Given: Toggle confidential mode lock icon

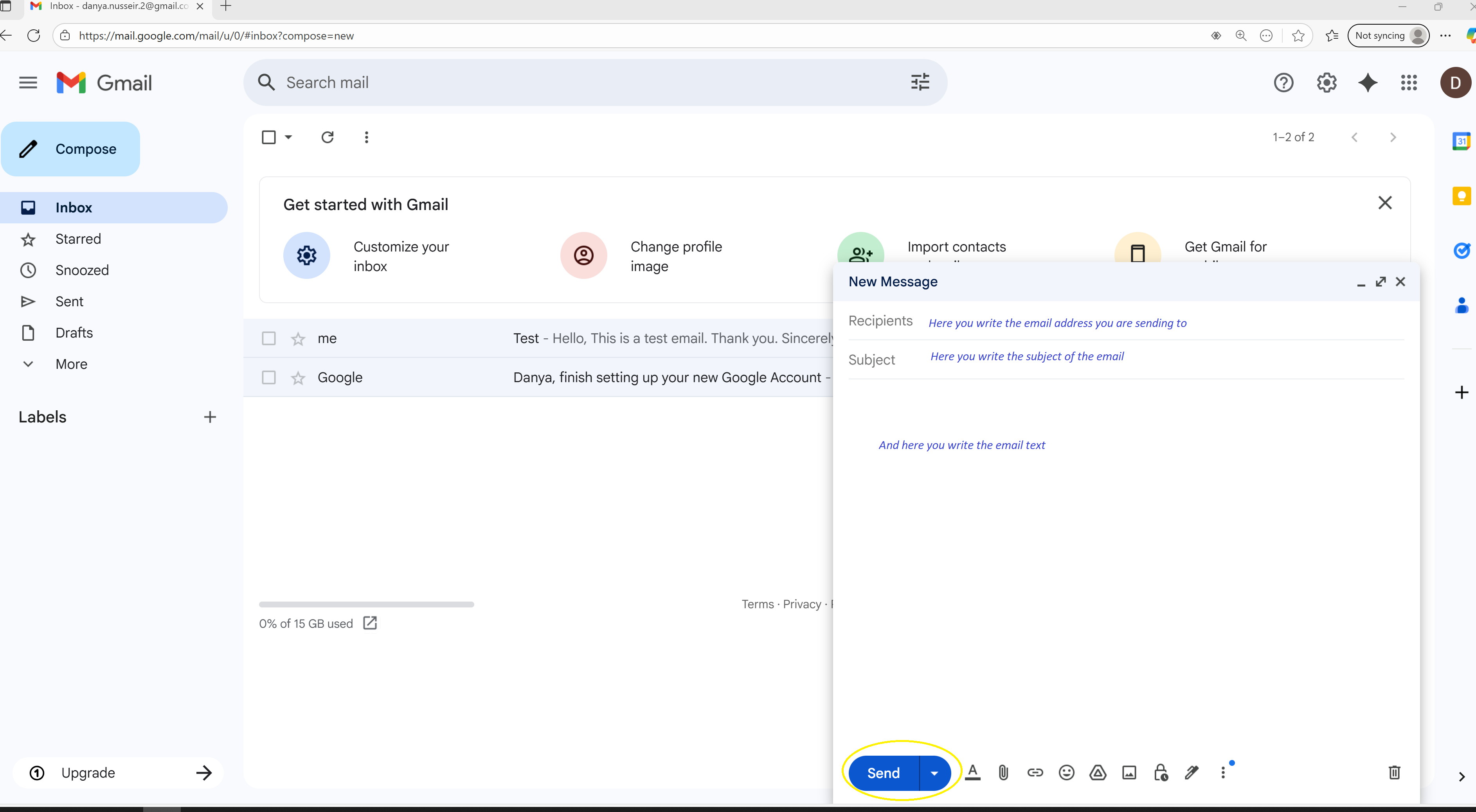Looking at the screenshot, I should point(1160,773).
